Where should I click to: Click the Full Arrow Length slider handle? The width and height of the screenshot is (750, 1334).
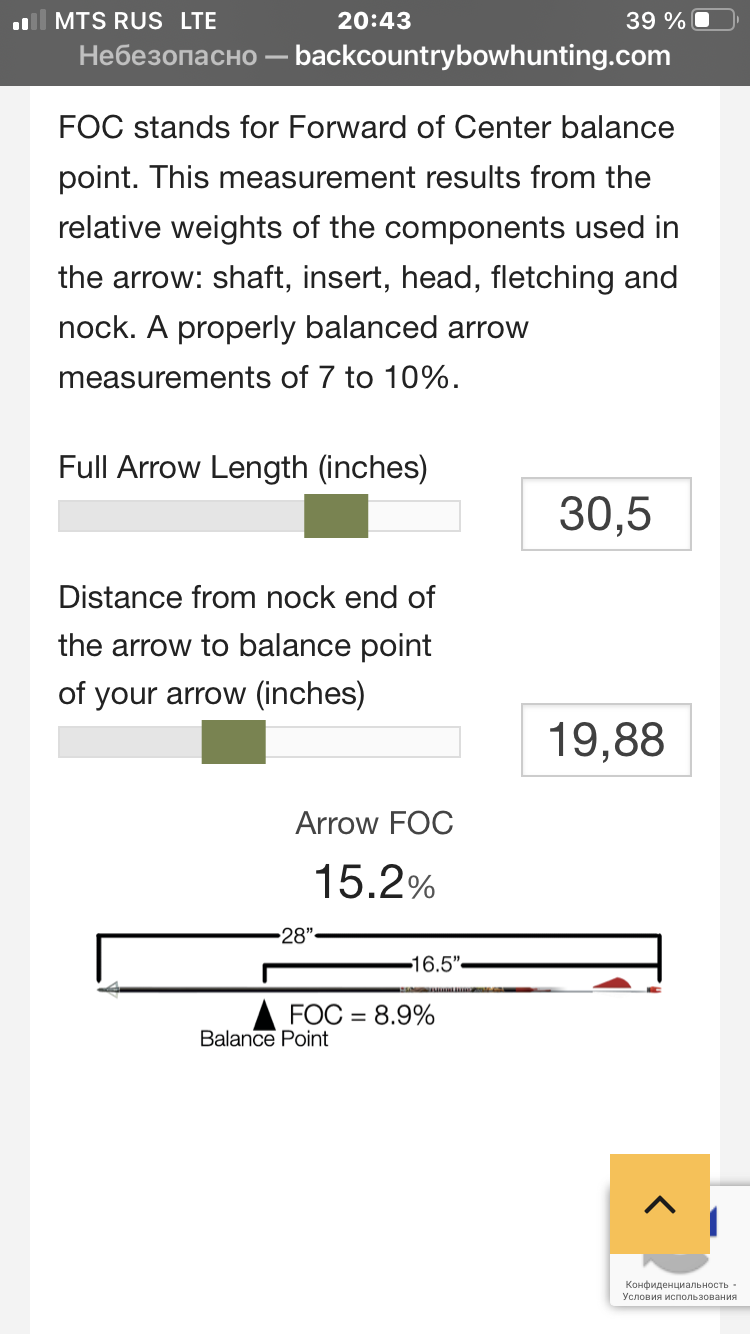click(337, 516)
